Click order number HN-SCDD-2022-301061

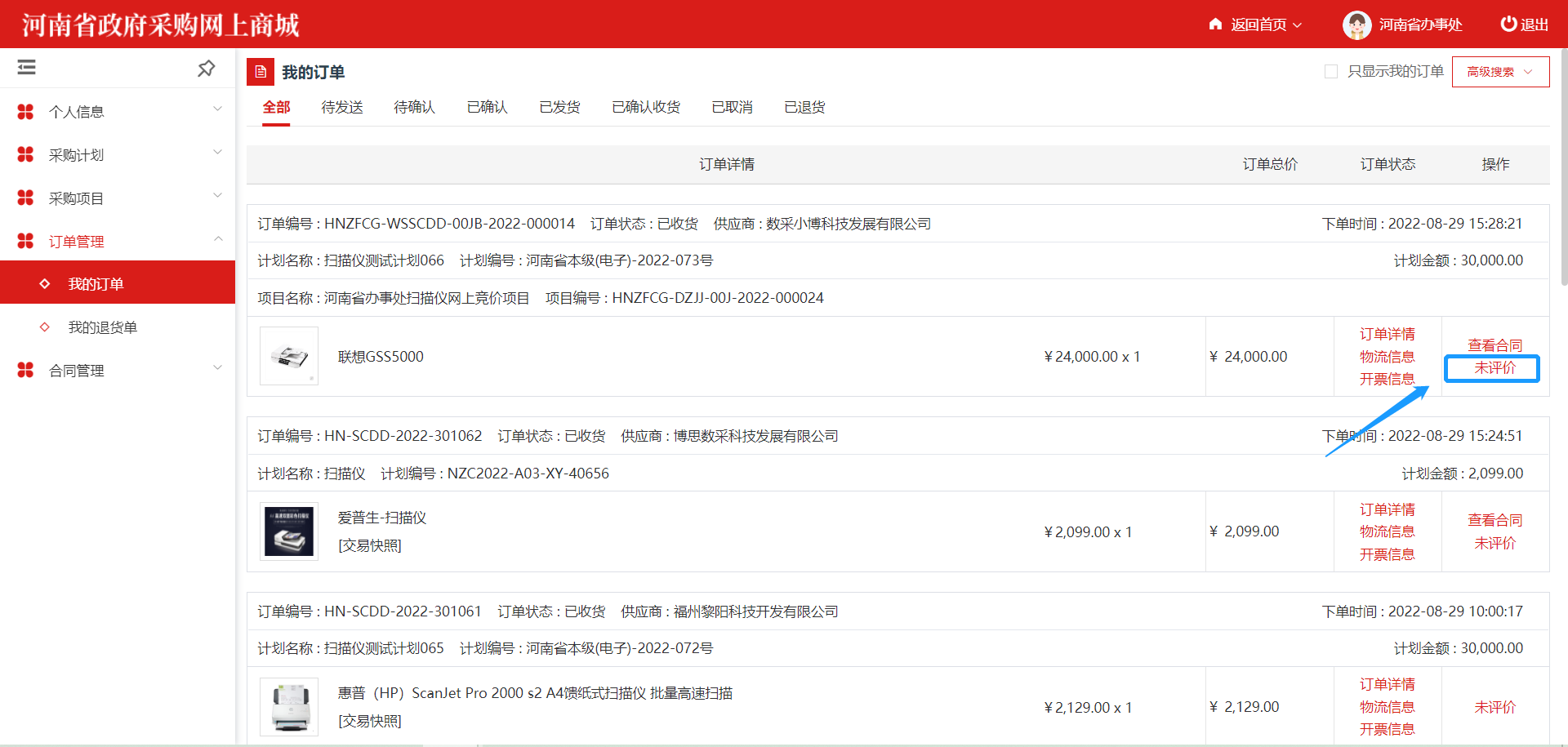click(x=403, y=611)
